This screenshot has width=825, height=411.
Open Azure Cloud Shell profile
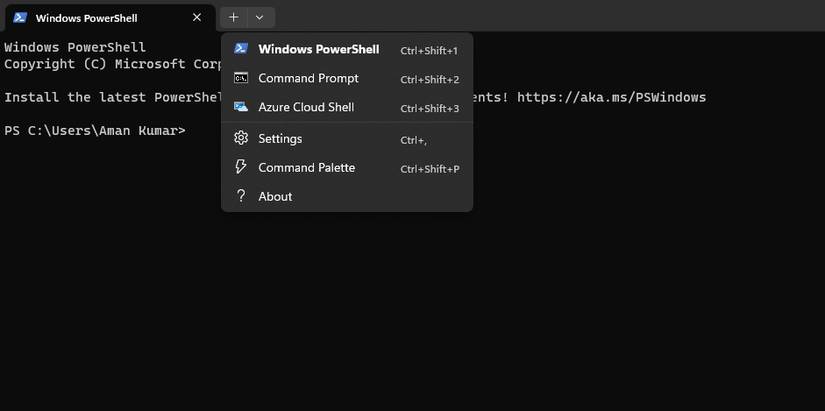click(x=306, y=107)
